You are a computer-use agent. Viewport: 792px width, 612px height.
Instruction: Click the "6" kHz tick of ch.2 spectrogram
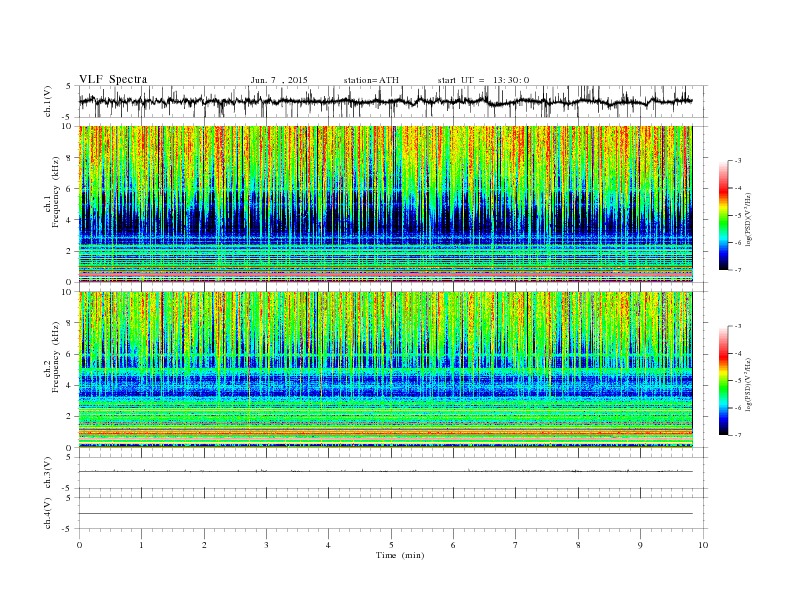(70, 354)
